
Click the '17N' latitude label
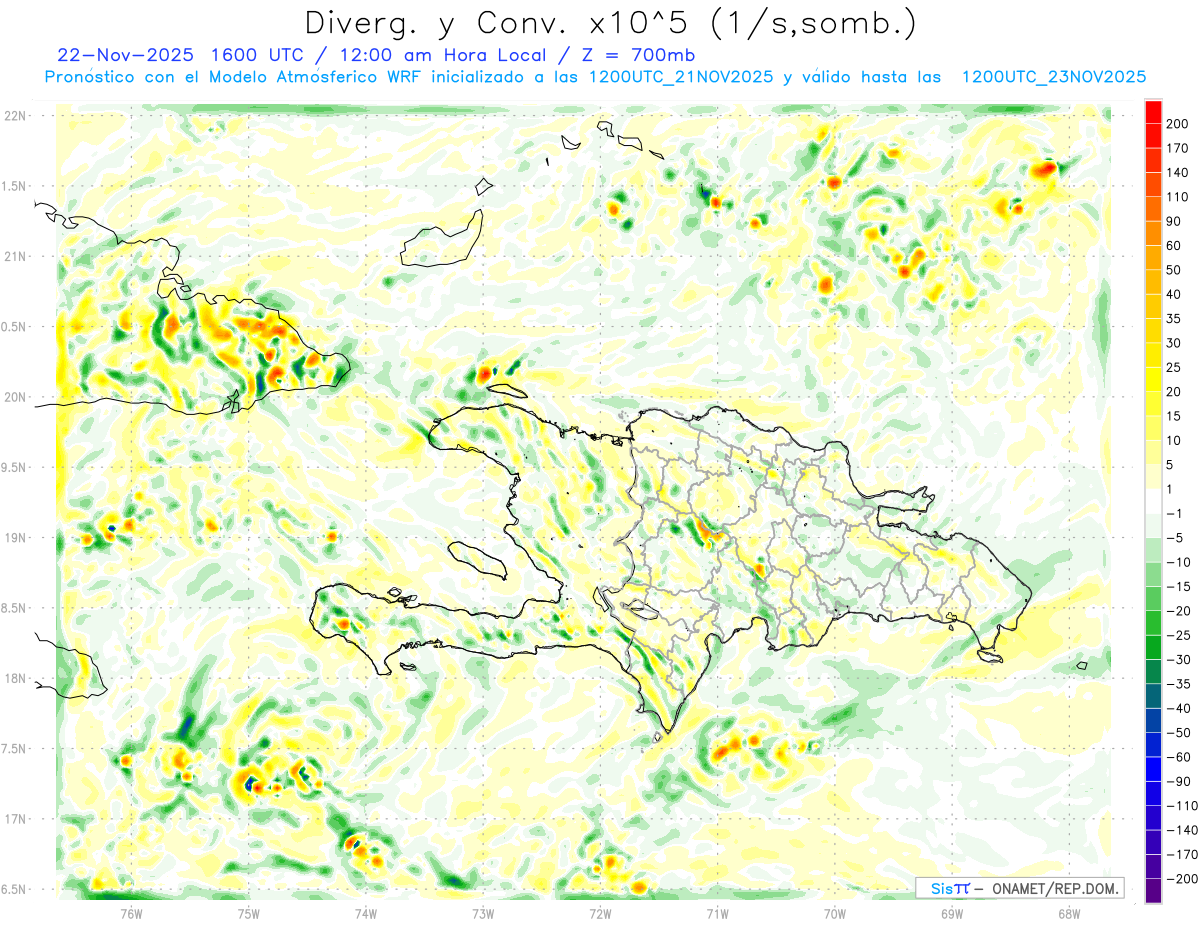click(x=15, y=819)
